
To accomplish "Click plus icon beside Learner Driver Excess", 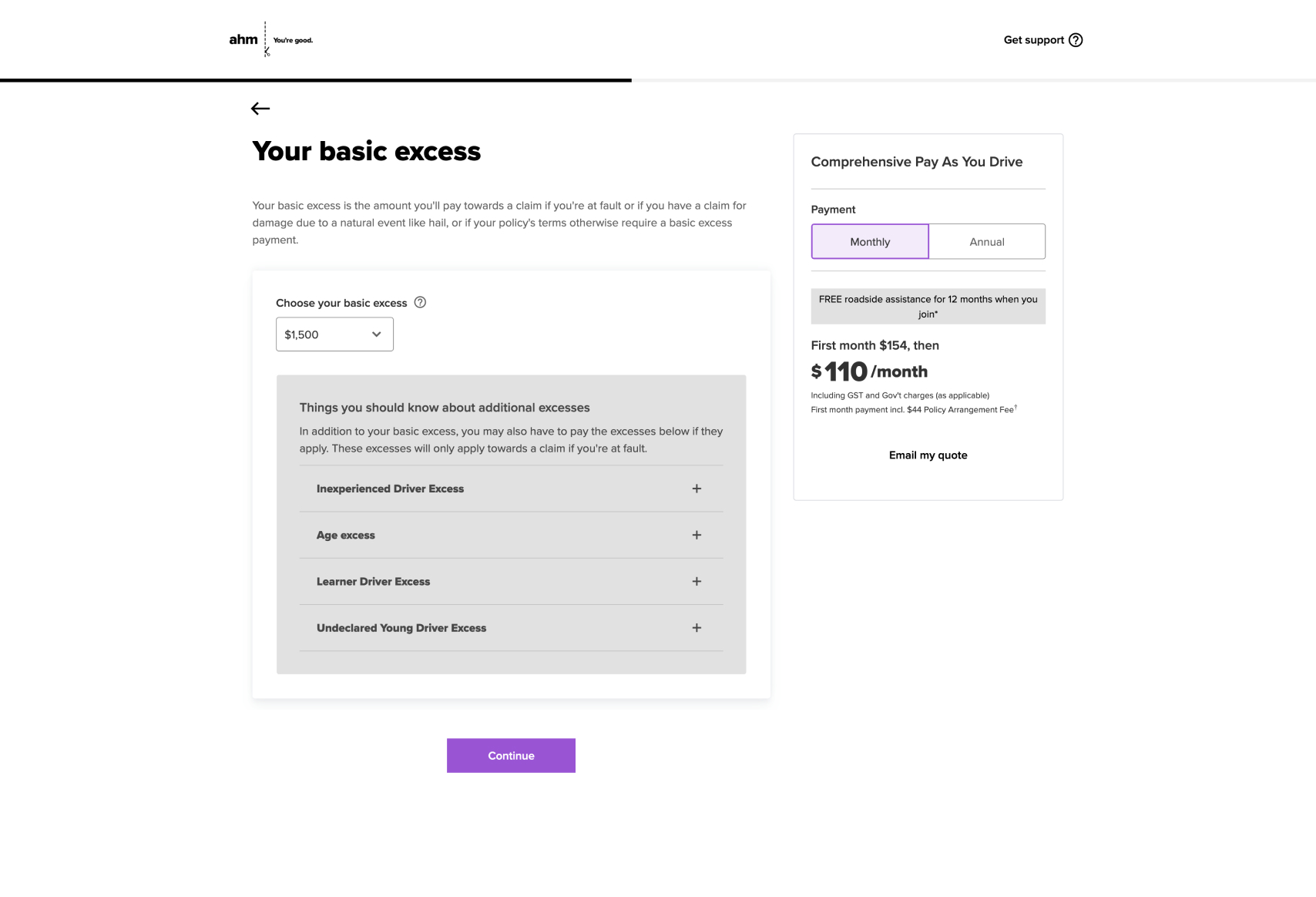I will pyautogui.click(x=697, y=581).
